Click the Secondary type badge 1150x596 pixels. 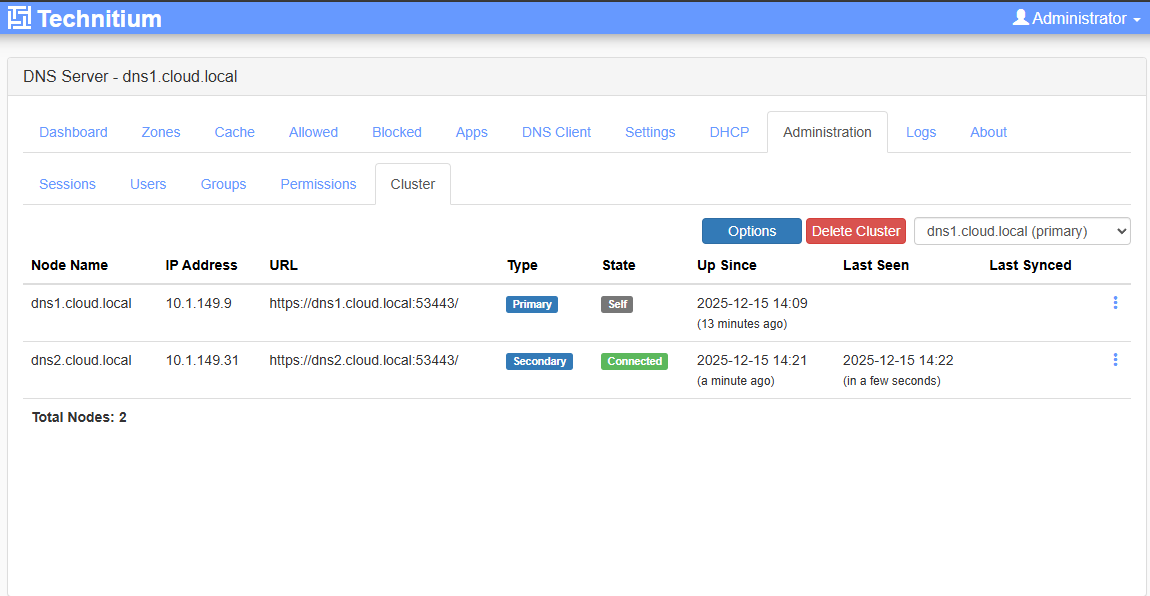[539, 361]
